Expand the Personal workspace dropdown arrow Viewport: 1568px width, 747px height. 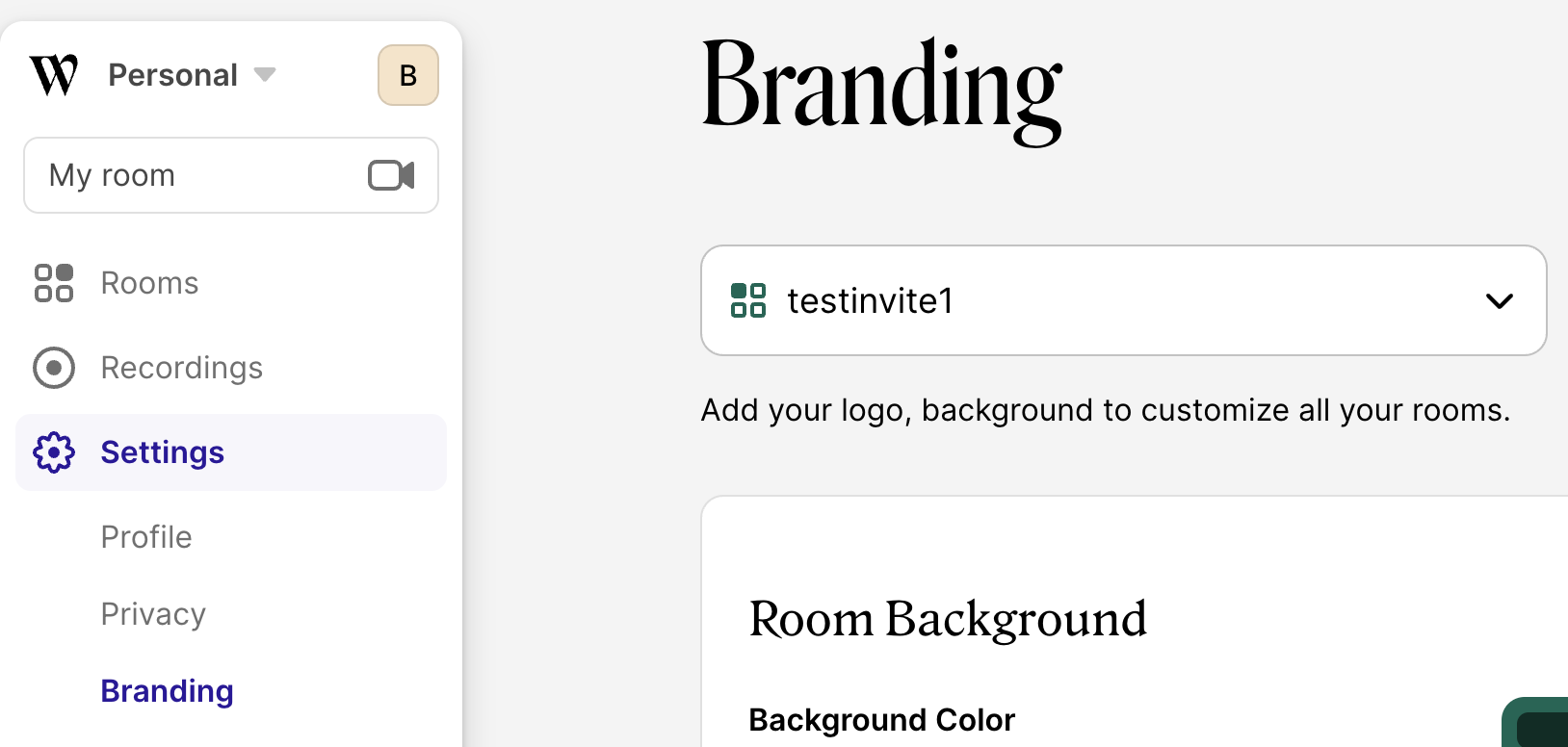(265, 75)
